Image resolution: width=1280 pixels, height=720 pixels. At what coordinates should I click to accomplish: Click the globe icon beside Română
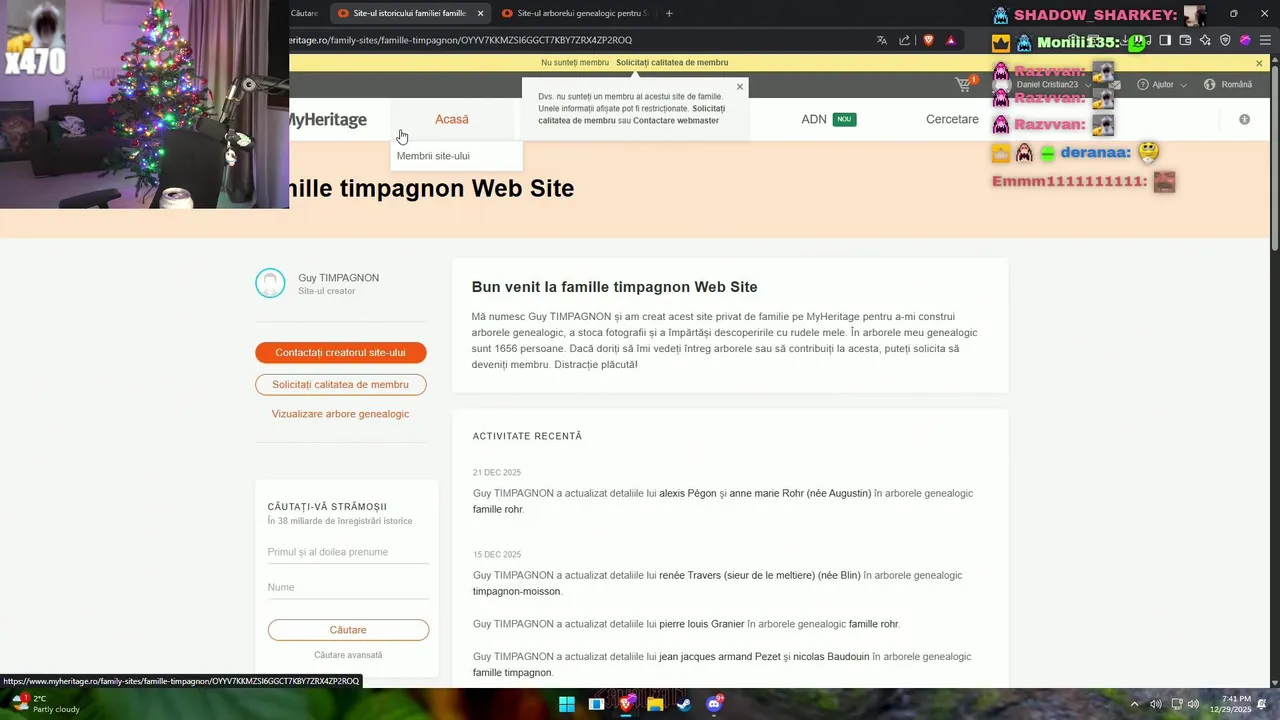[x=1210, y=85]
